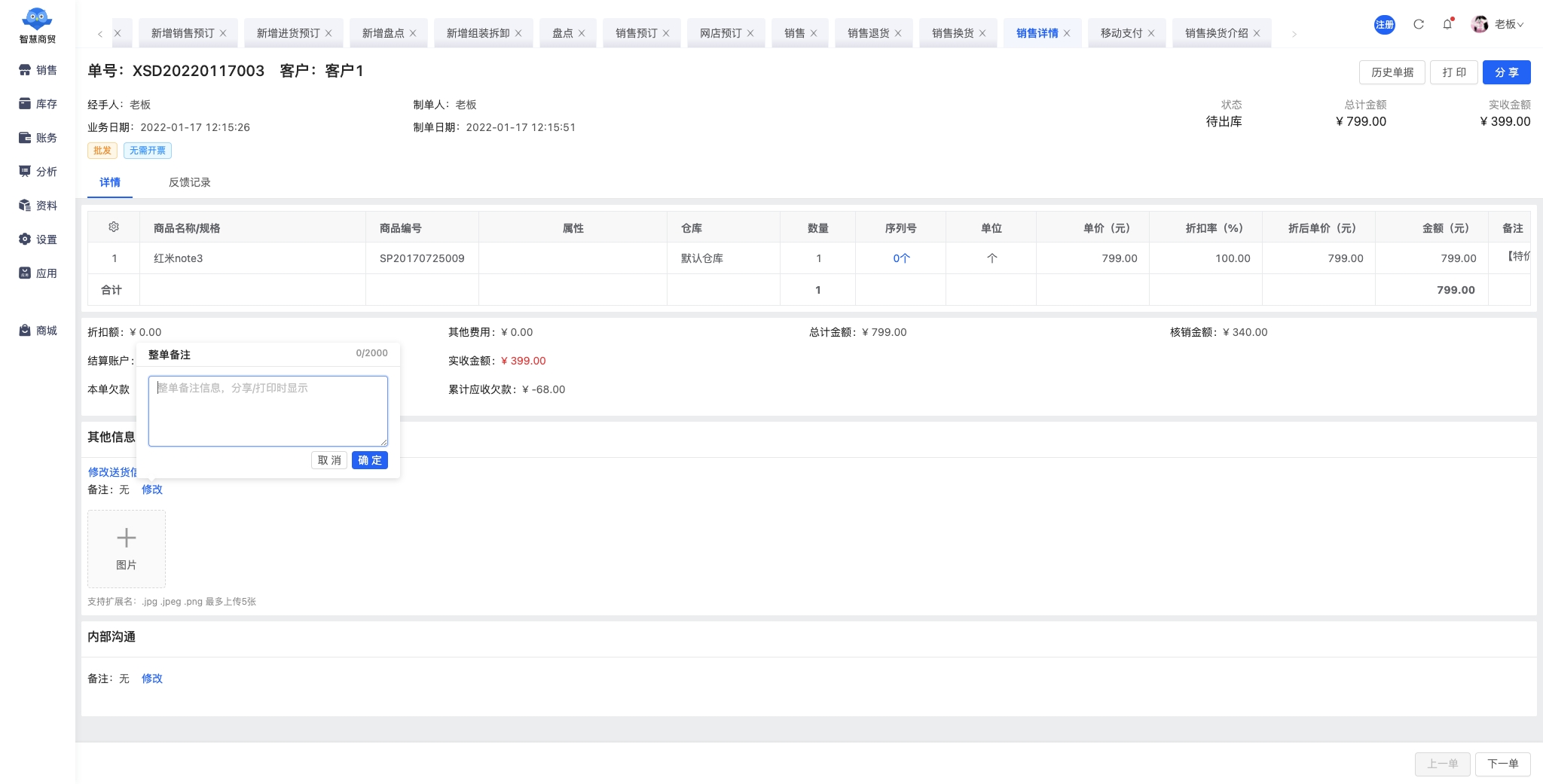Click the user avatar picture

tap(1480, 24)
